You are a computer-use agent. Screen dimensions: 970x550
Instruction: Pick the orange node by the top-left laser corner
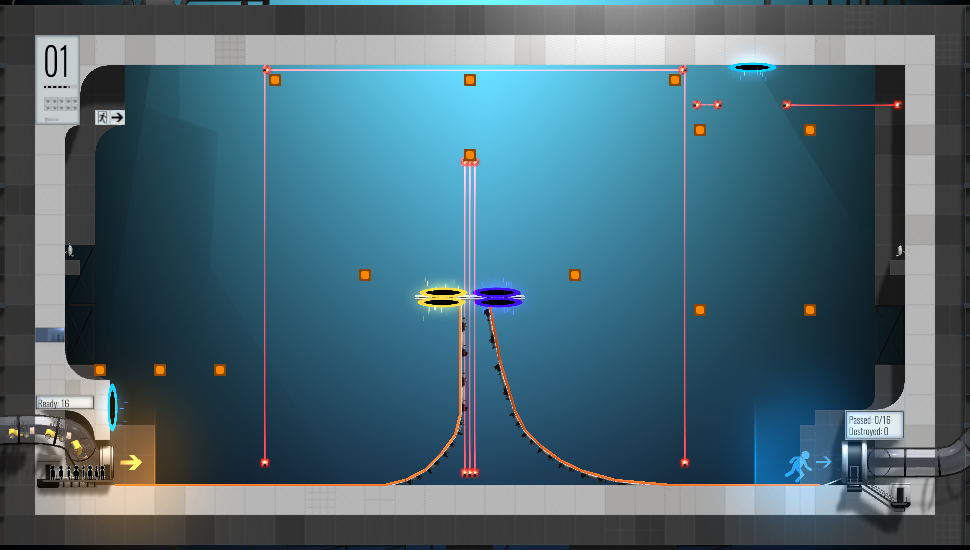click(x=275, y=80)
